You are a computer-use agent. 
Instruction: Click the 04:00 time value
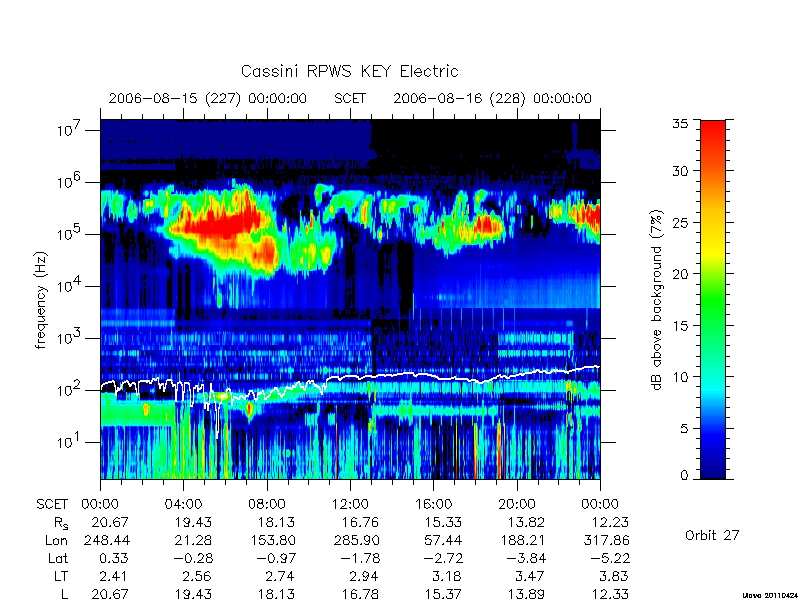point(183,505)
